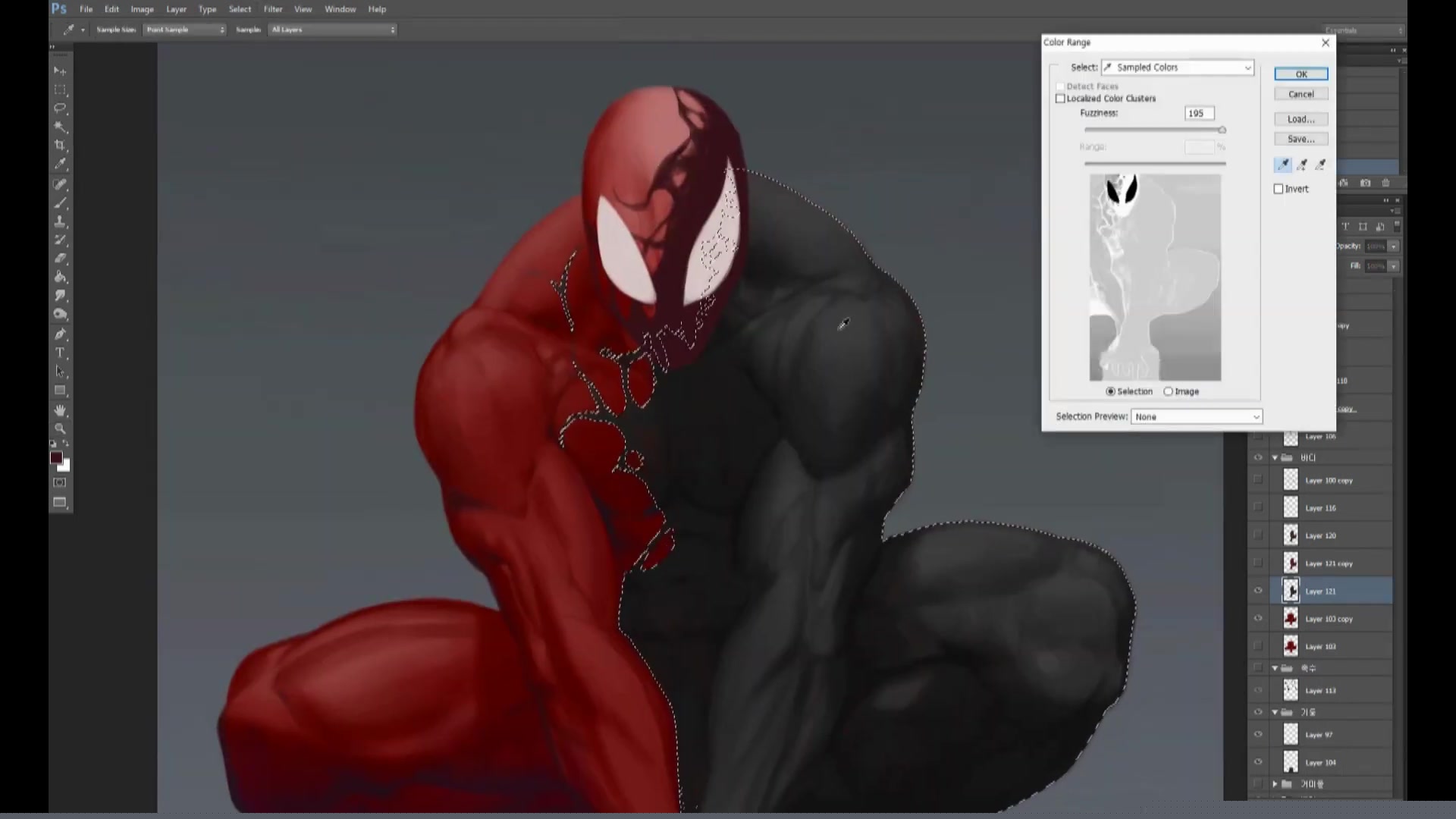
Task: Open the Layer menu
Action: (x=176, y=9)
